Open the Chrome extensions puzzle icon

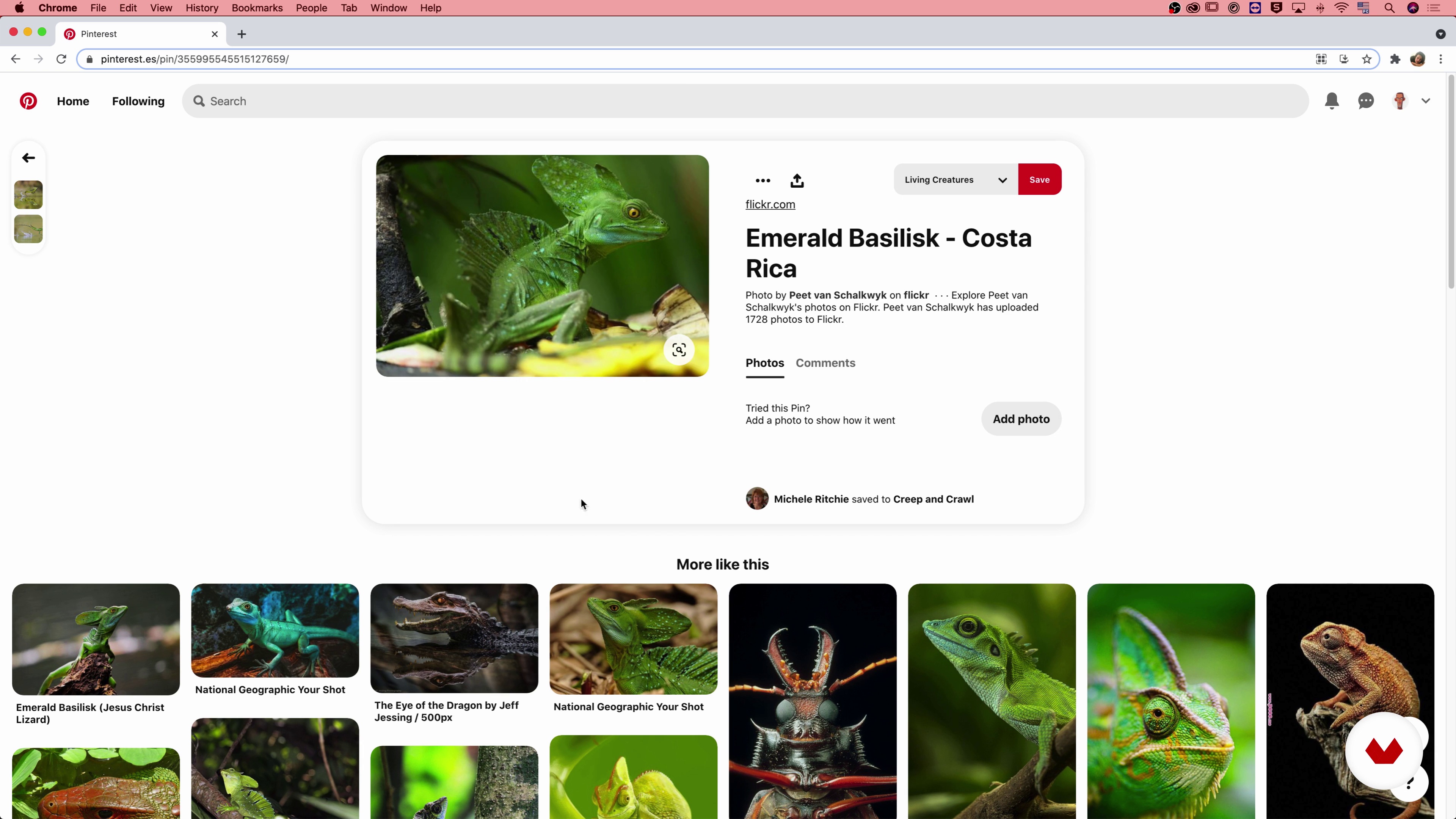click(1395, 59)
